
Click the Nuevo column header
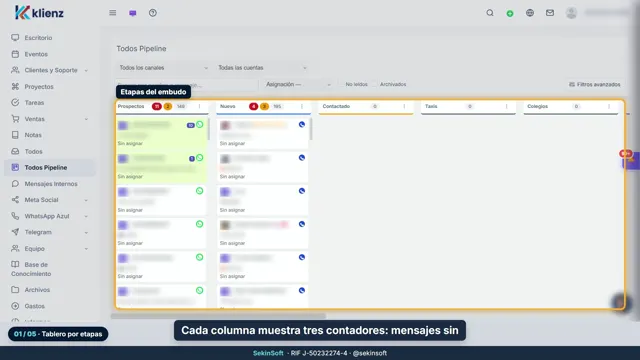coord(228,106)
